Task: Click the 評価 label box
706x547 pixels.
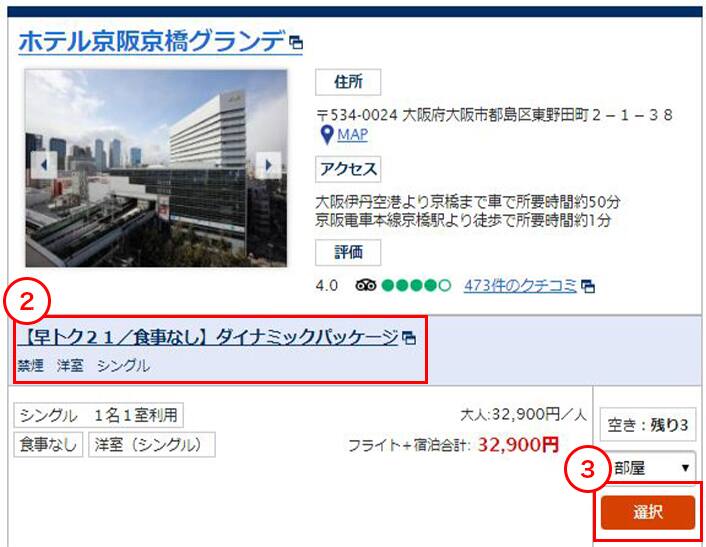Action: point(348,253)
